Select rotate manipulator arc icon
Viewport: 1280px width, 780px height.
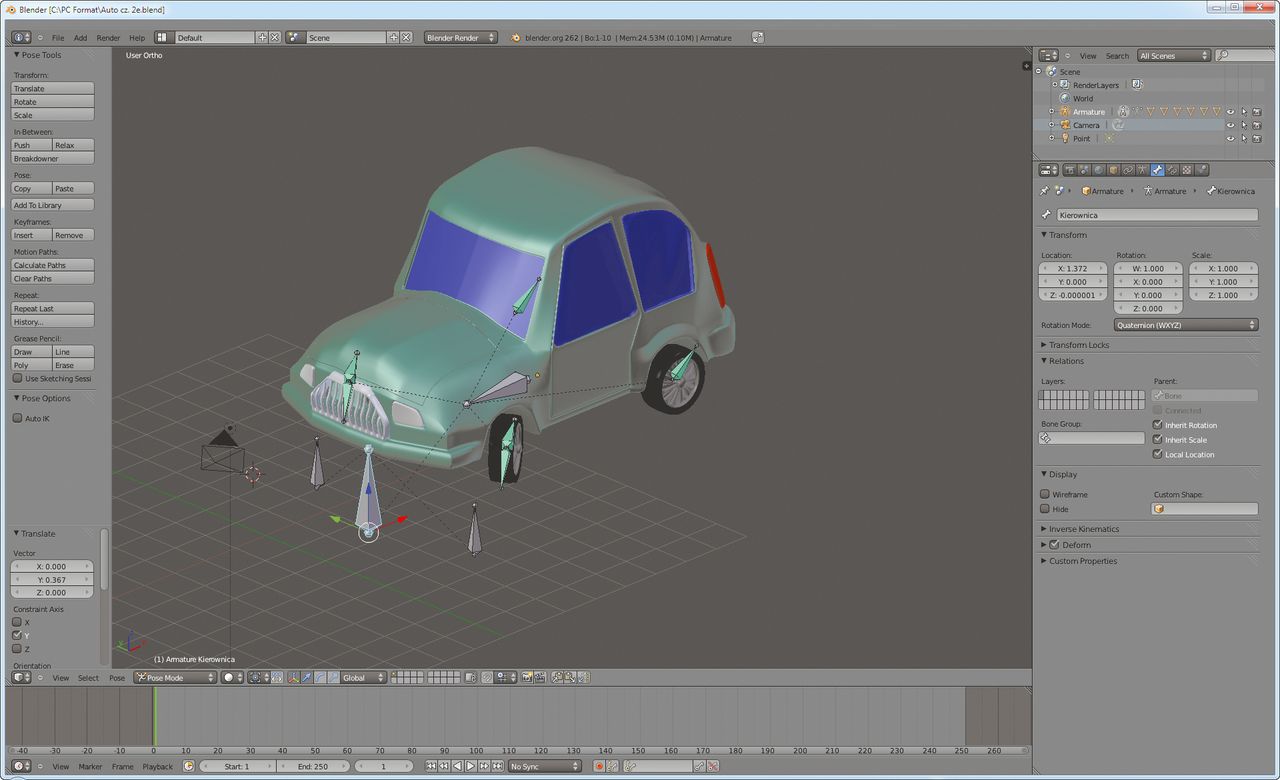coord(320,677)
